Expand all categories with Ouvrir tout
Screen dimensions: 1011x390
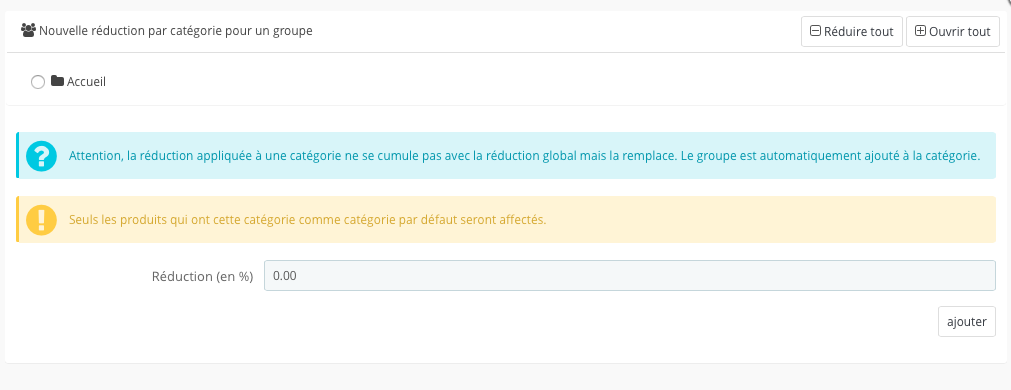point(953,32)
